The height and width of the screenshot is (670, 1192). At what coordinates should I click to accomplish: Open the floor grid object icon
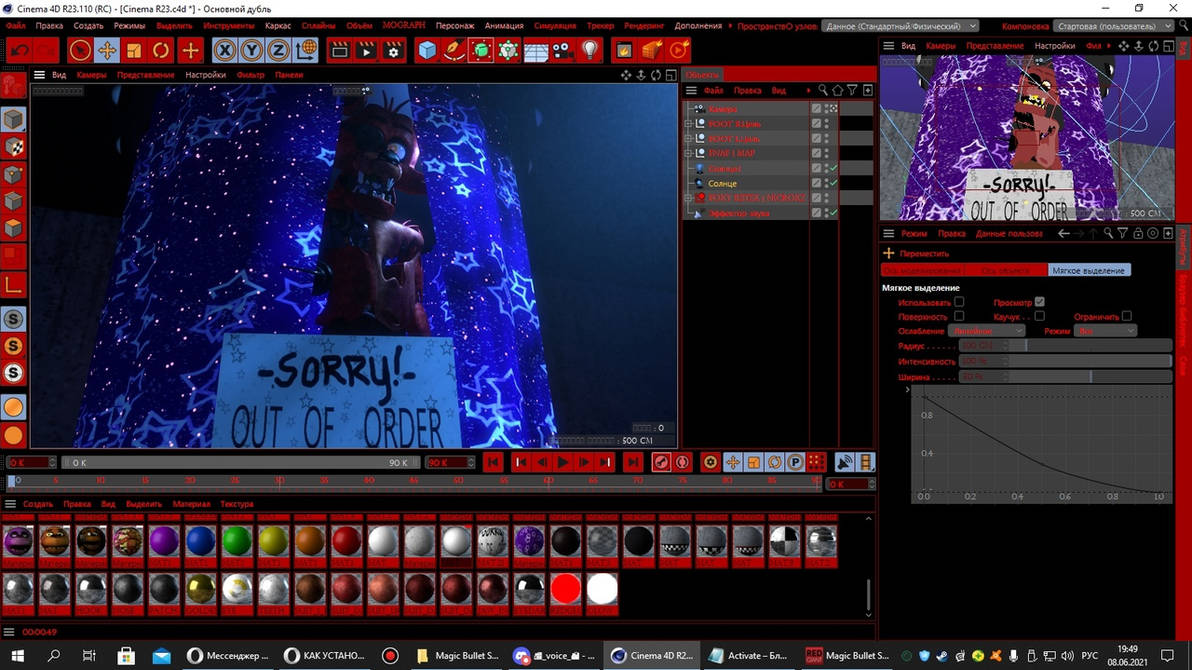coord(536,51)
